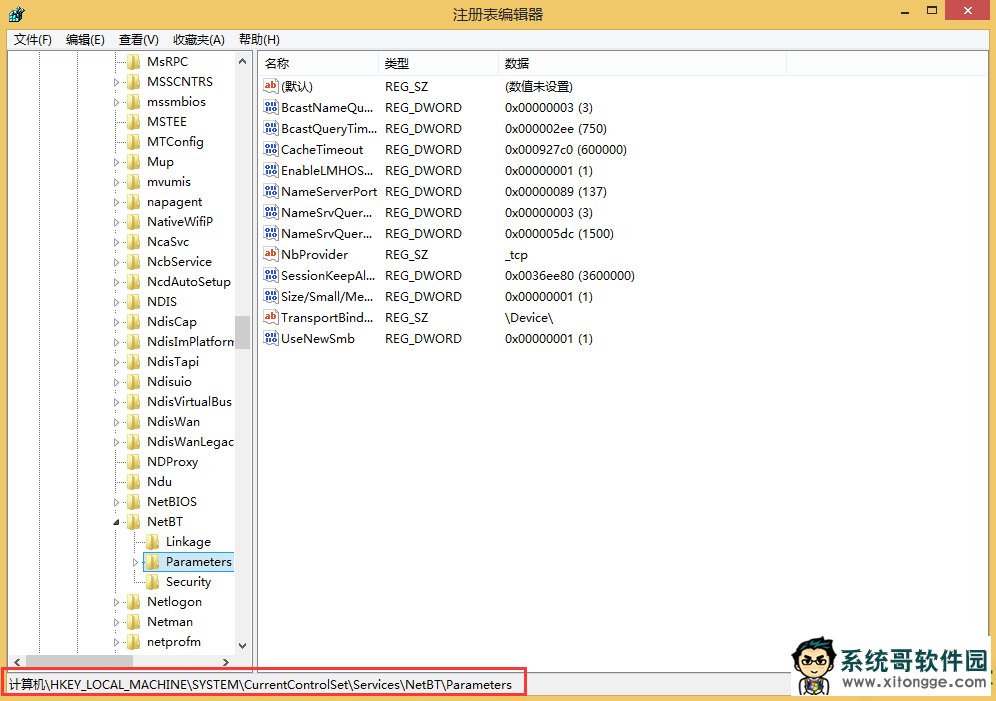Collapse the NetBT tree node
The image size is (996, 701).
click(116, 522)
